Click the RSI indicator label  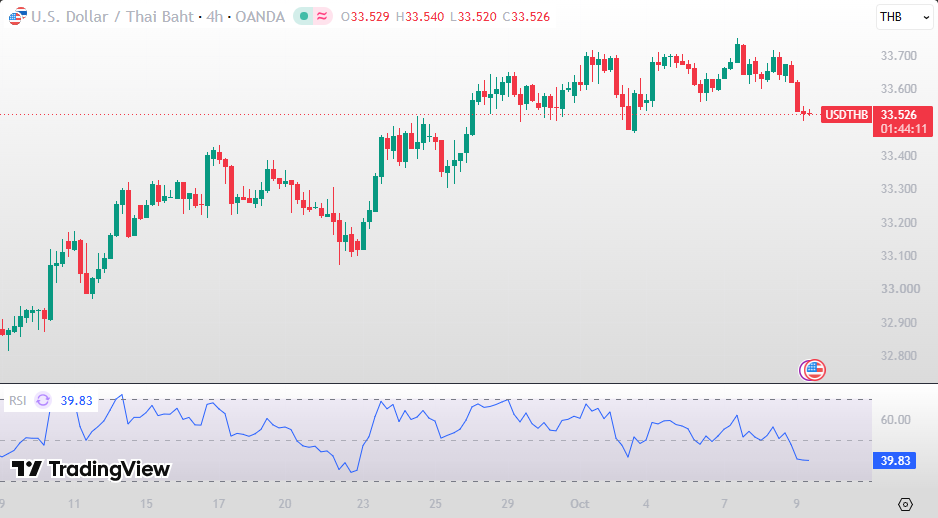[x=17, y=401]
